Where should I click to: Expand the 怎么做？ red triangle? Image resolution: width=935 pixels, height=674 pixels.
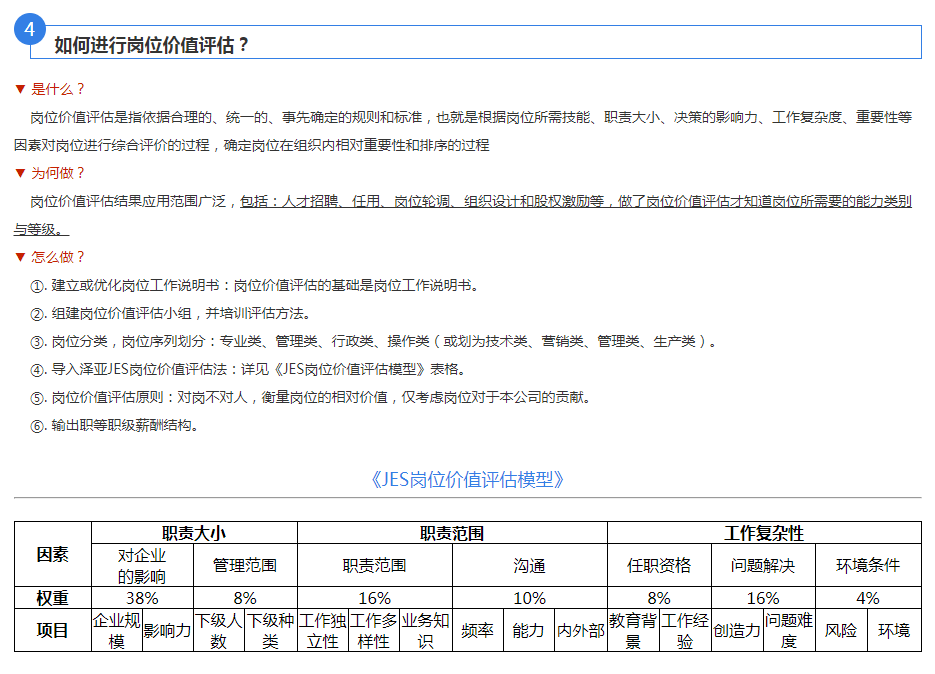point(19,257)
